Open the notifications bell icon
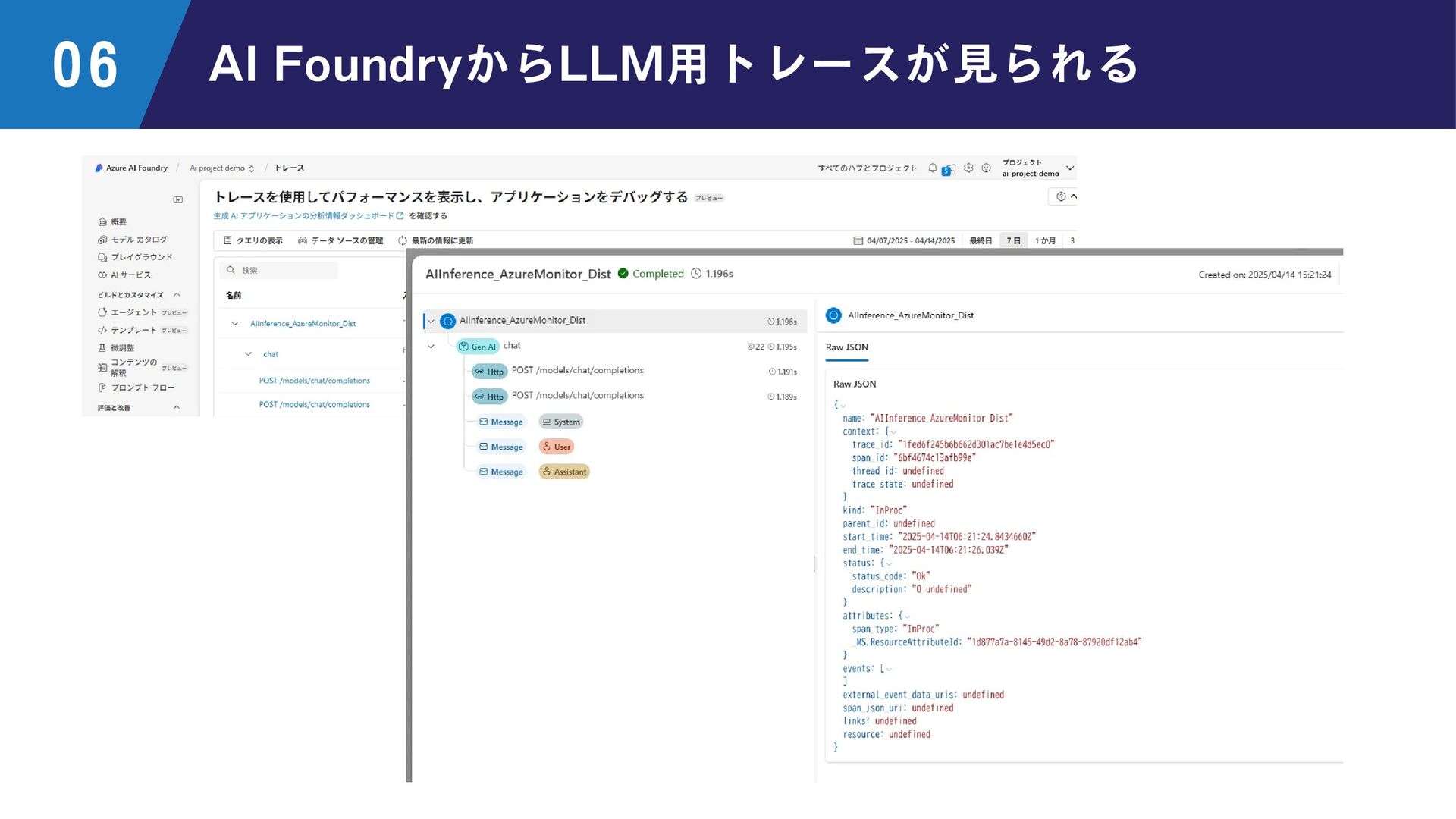This screenshot has height=819, width=1456. 932,168
